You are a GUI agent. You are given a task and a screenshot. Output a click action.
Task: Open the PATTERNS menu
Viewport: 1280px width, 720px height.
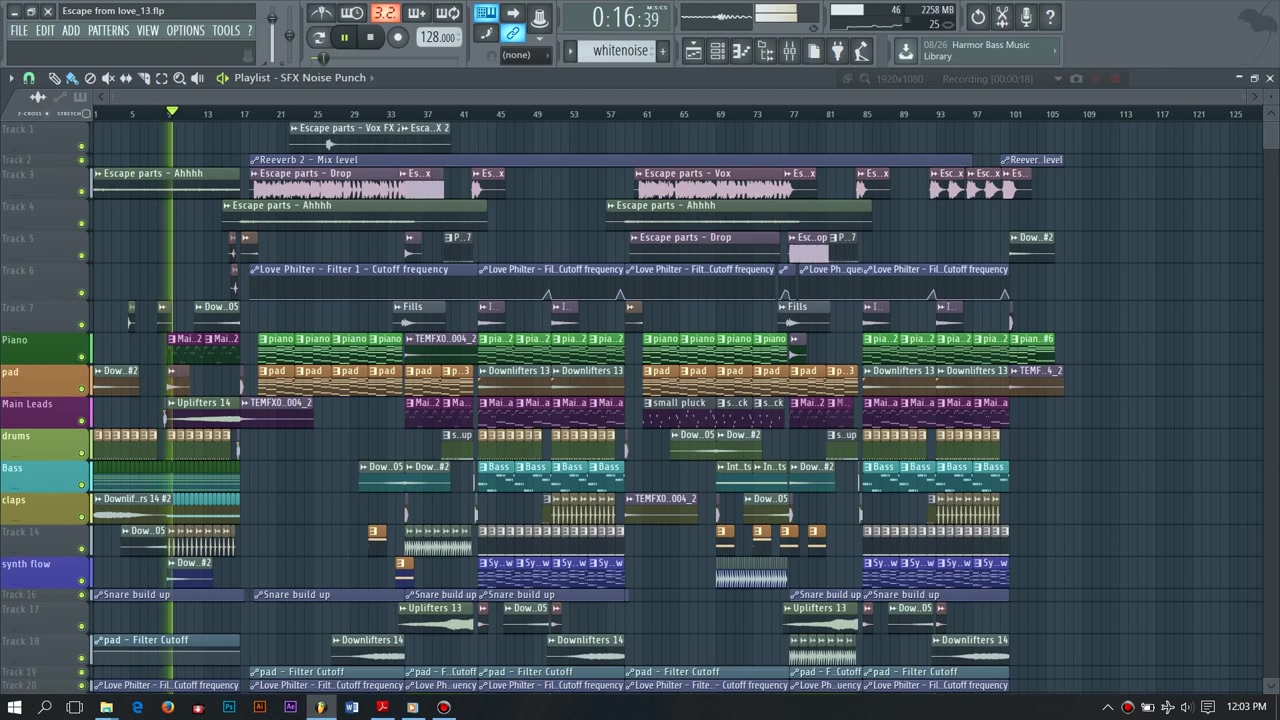(x=108, y=31)
